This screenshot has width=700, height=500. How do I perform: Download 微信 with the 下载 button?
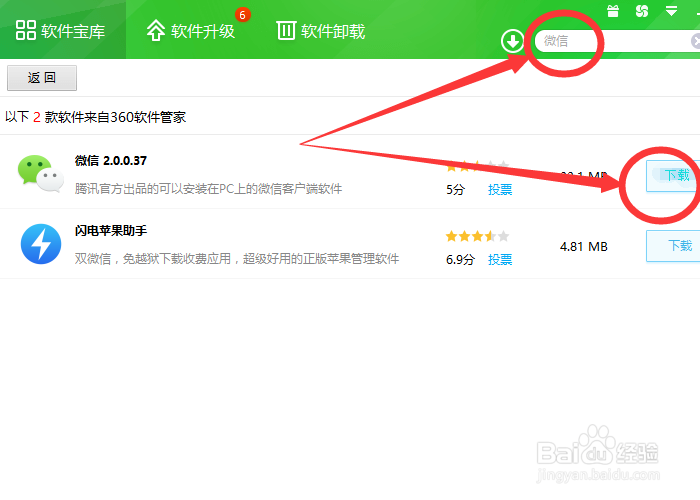(673, 176)
